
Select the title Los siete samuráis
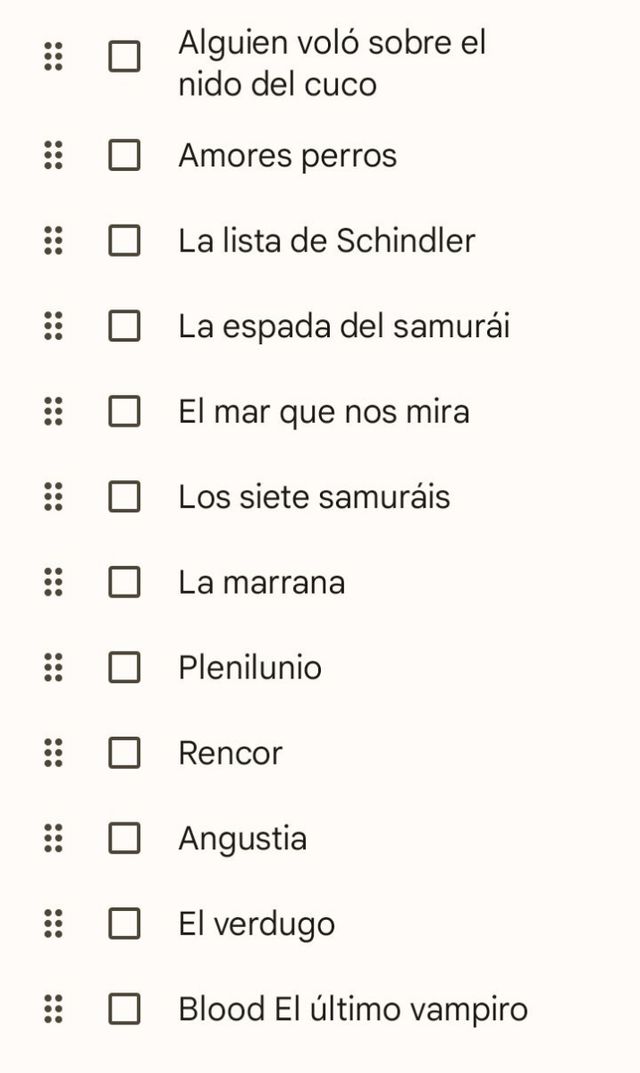pos(315,496)
